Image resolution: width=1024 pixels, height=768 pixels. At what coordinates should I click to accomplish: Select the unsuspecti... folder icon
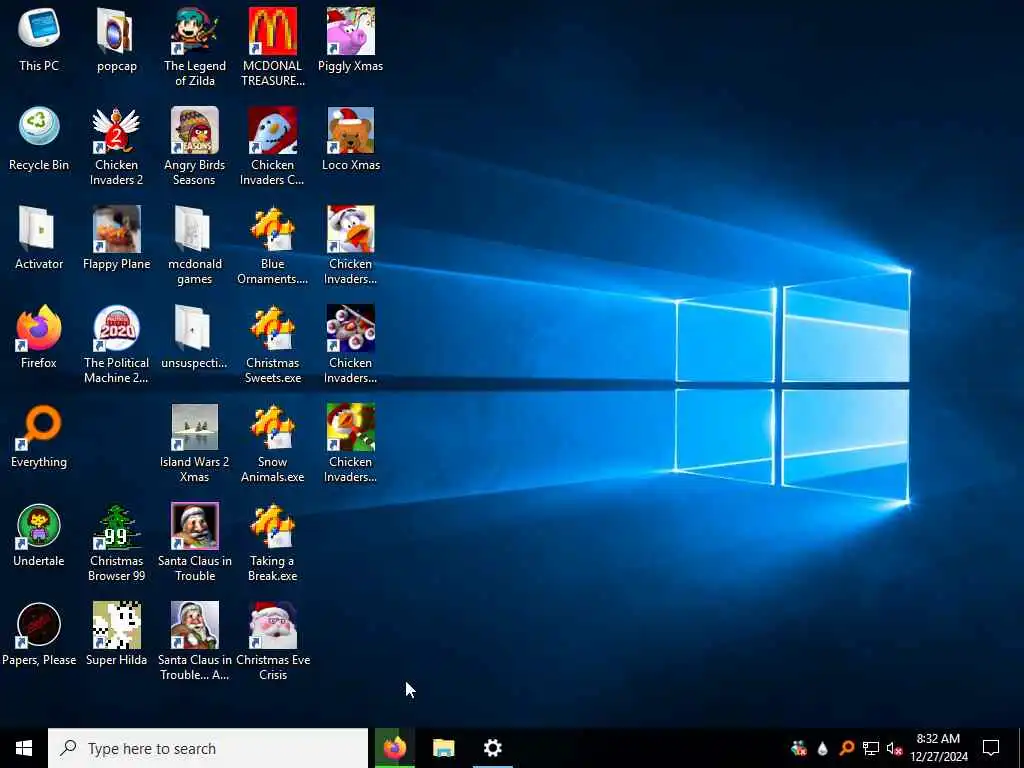click(195, 328)
